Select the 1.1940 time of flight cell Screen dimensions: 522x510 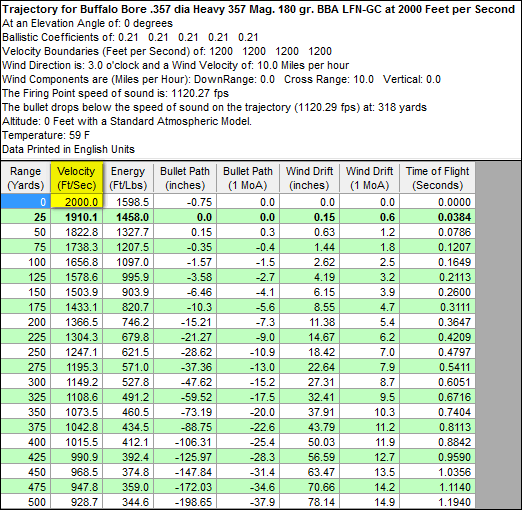437,502
